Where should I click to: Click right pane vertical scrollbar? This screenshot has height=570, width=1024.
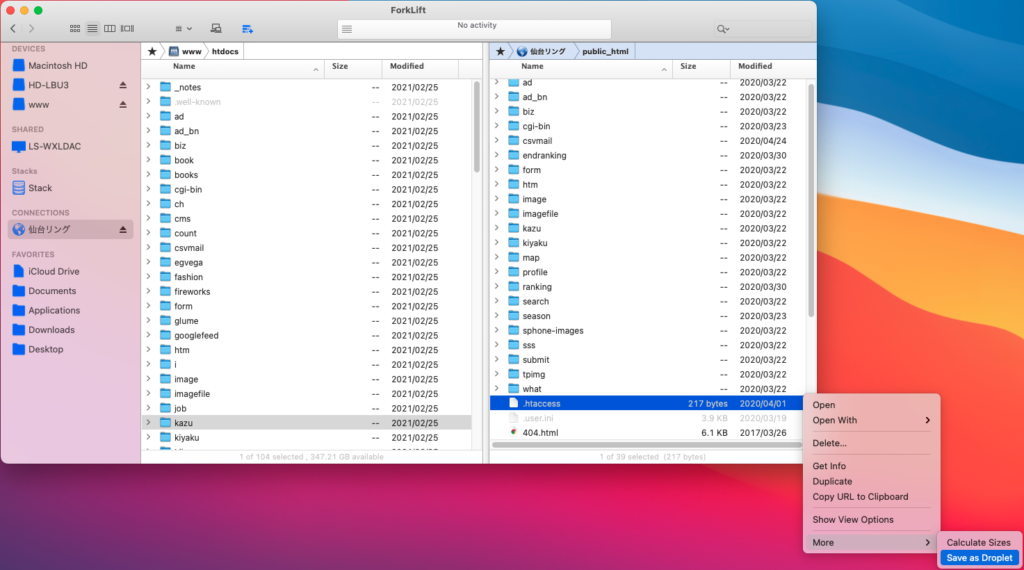(811, 200)
